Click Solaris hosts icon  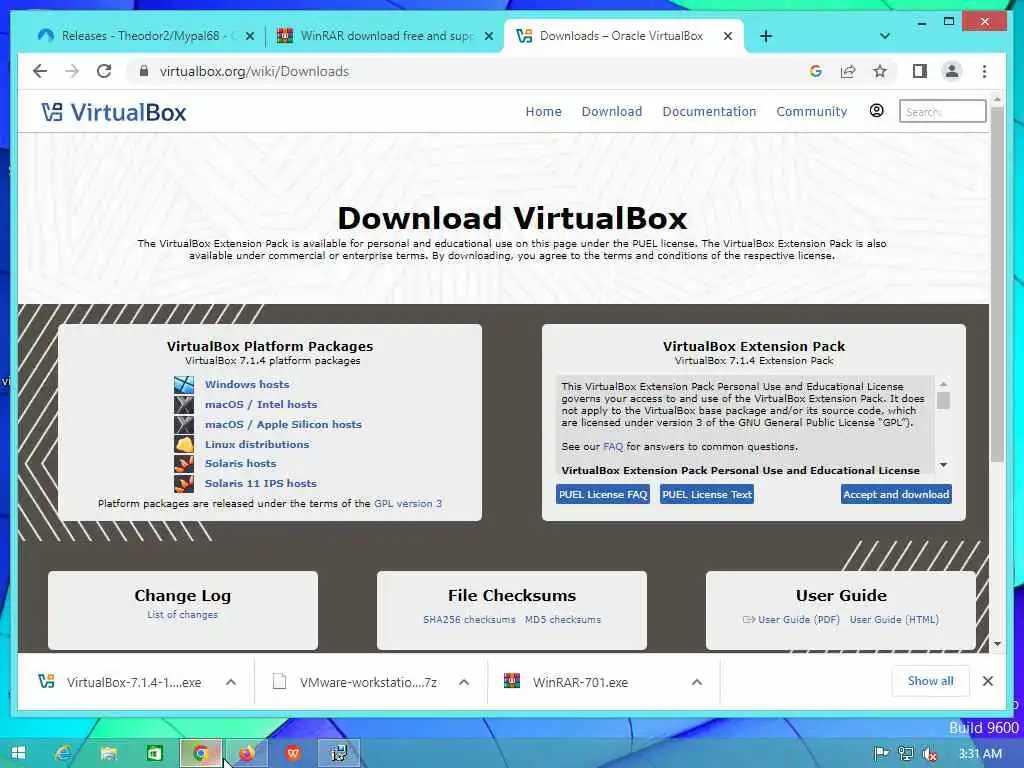(x=184, y=464)
